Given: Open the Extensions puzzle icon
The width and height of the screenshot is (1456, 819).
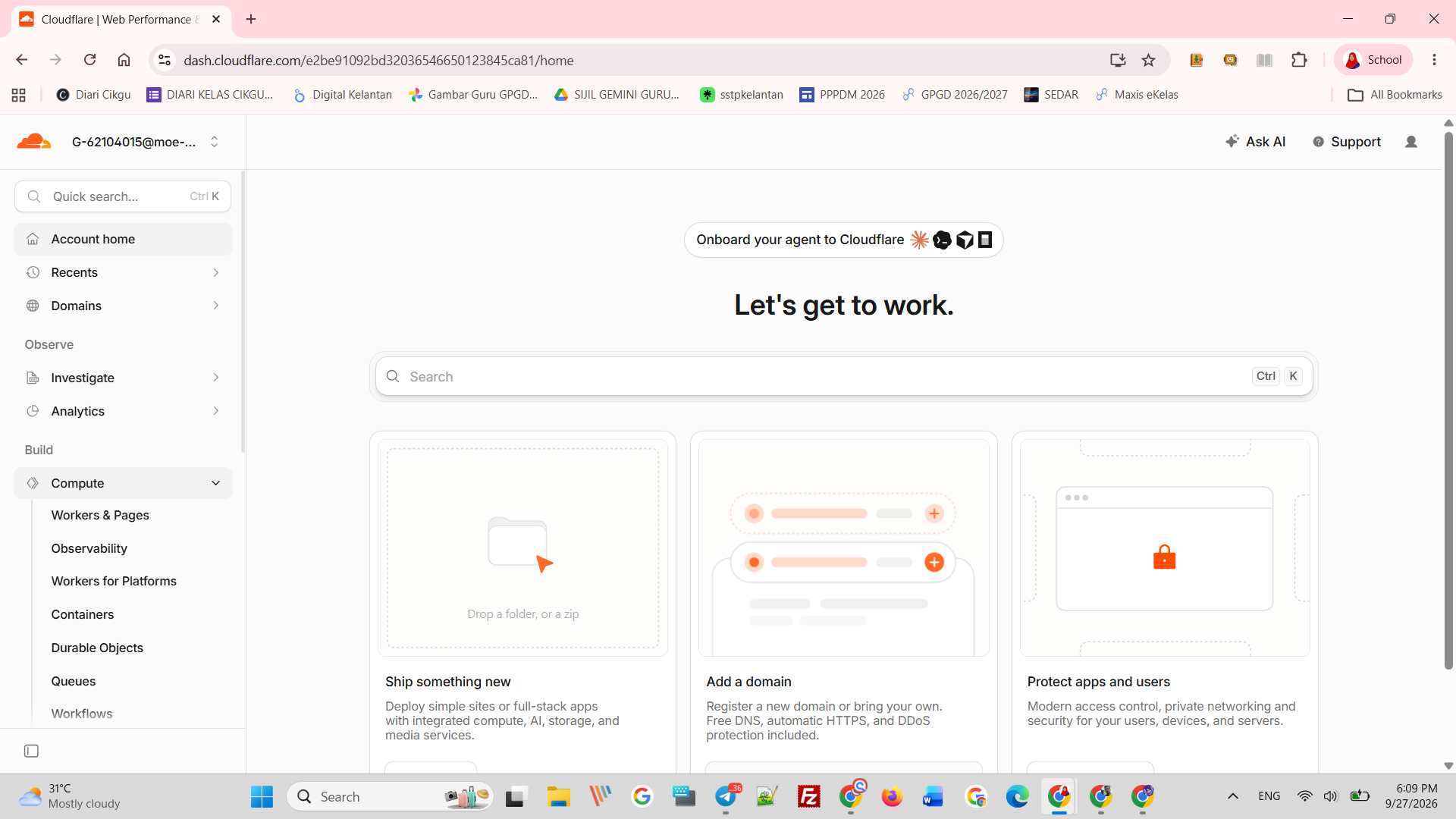Looking at the screenshot, I should (1299, 60).
